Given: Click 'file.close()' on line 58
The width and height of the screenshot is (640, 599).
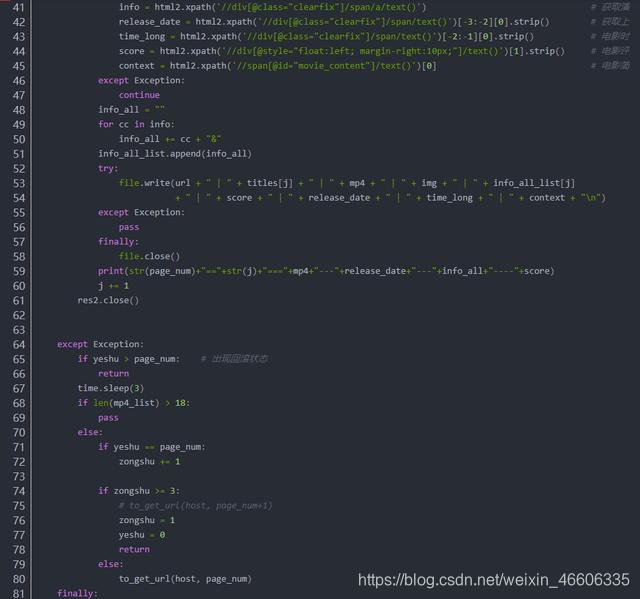Looking at the screenshot, I should 149,256.
